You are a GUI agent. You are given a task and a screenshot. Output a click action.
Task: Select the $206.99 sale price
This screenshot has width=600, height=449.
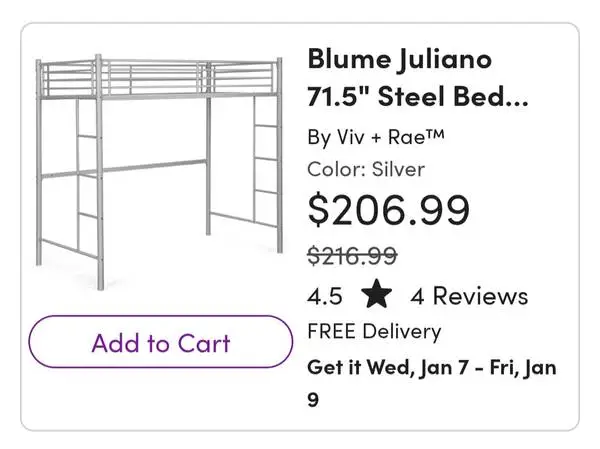click(x=388, y=210)
